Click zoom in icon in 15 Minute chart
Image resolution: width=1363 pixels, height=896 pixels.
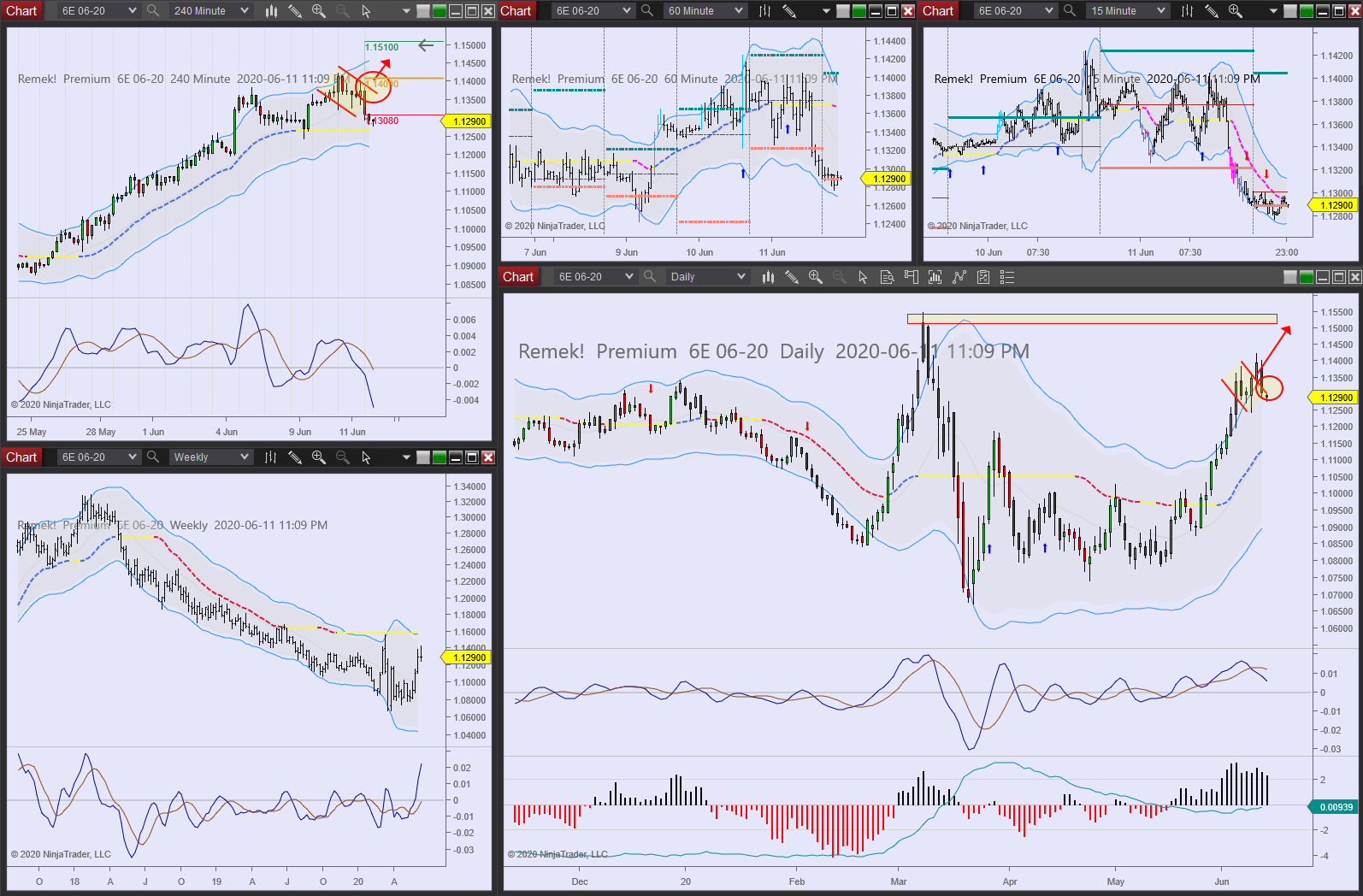click(x=1236, y=10)
